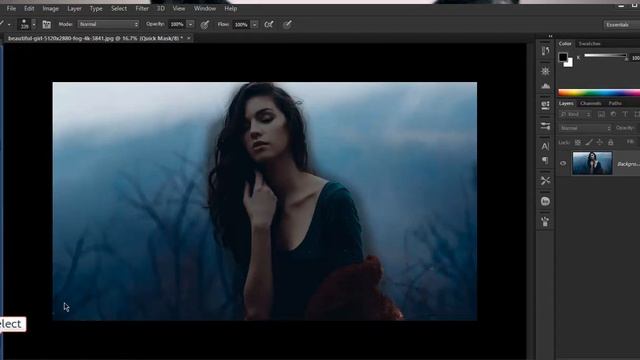The image size is (640, 360).
Task: Switch to the Paths tab
Action: click(615, 104)
